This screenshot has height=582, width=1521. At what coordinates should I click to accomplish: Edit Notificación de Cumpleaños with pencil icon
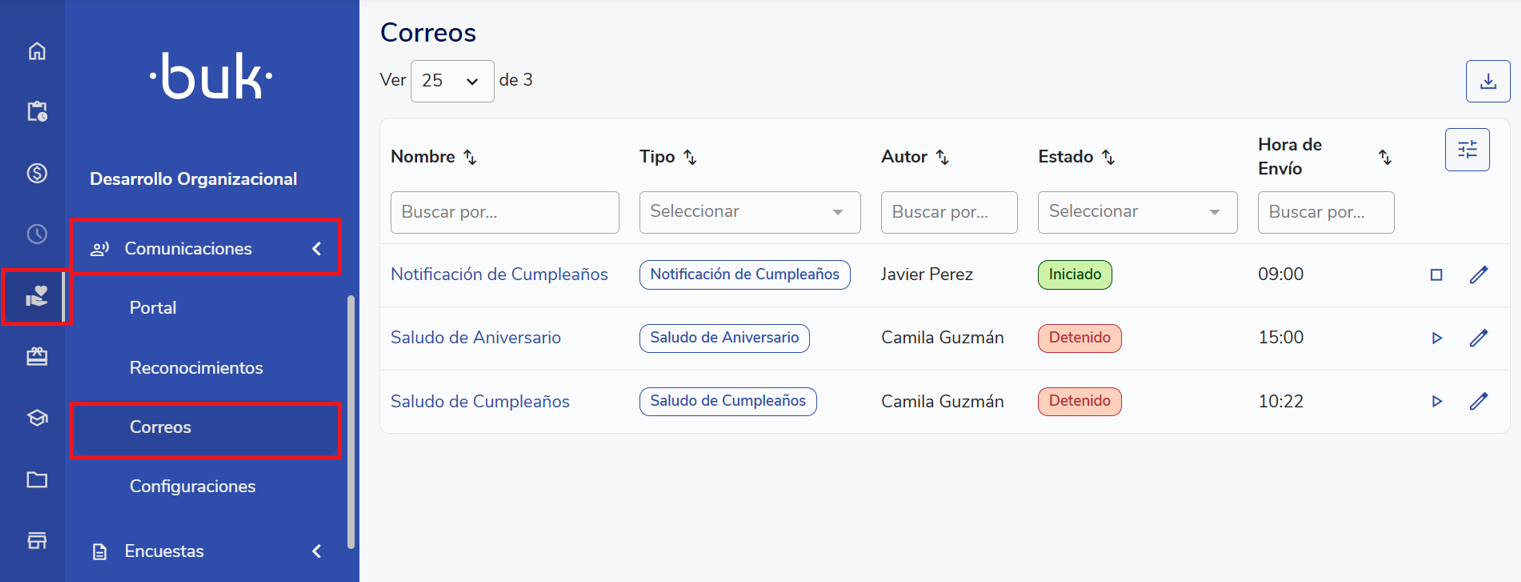coord(1478,274)
